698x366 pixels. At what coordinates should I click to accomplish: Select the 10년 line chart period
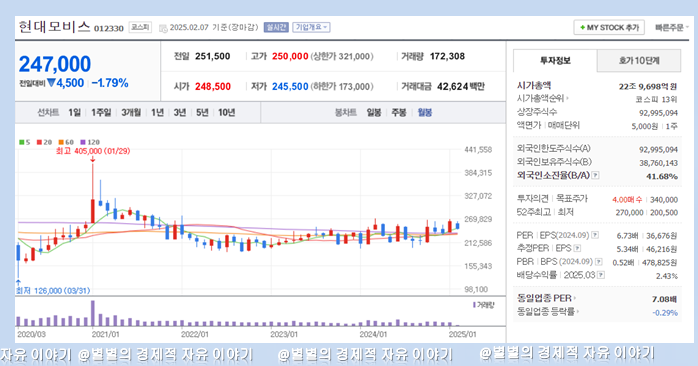227,113
